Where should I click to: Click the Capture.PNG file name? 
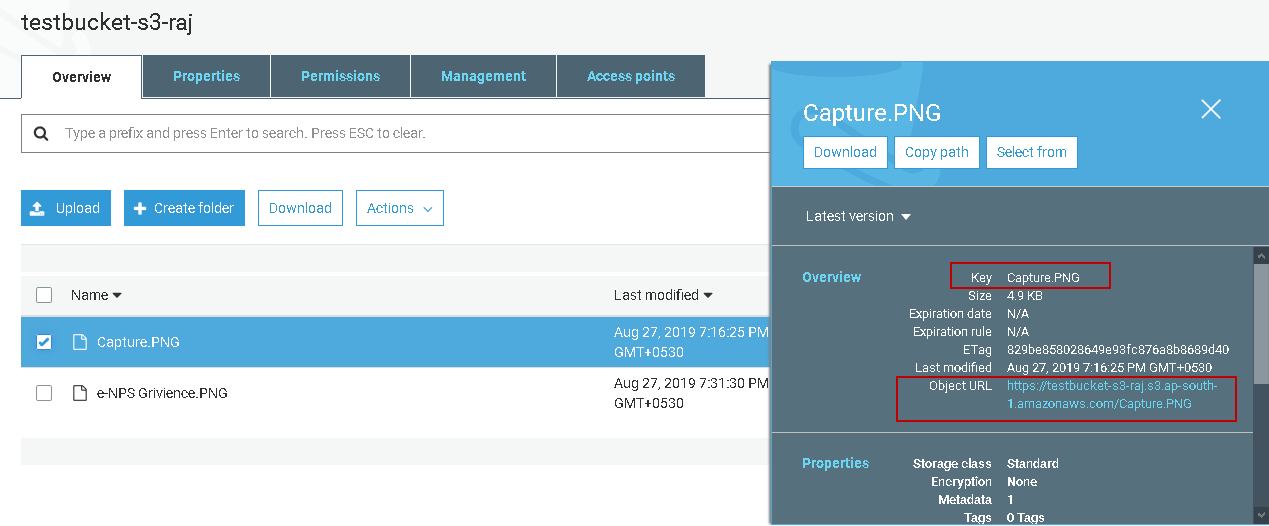138,342
